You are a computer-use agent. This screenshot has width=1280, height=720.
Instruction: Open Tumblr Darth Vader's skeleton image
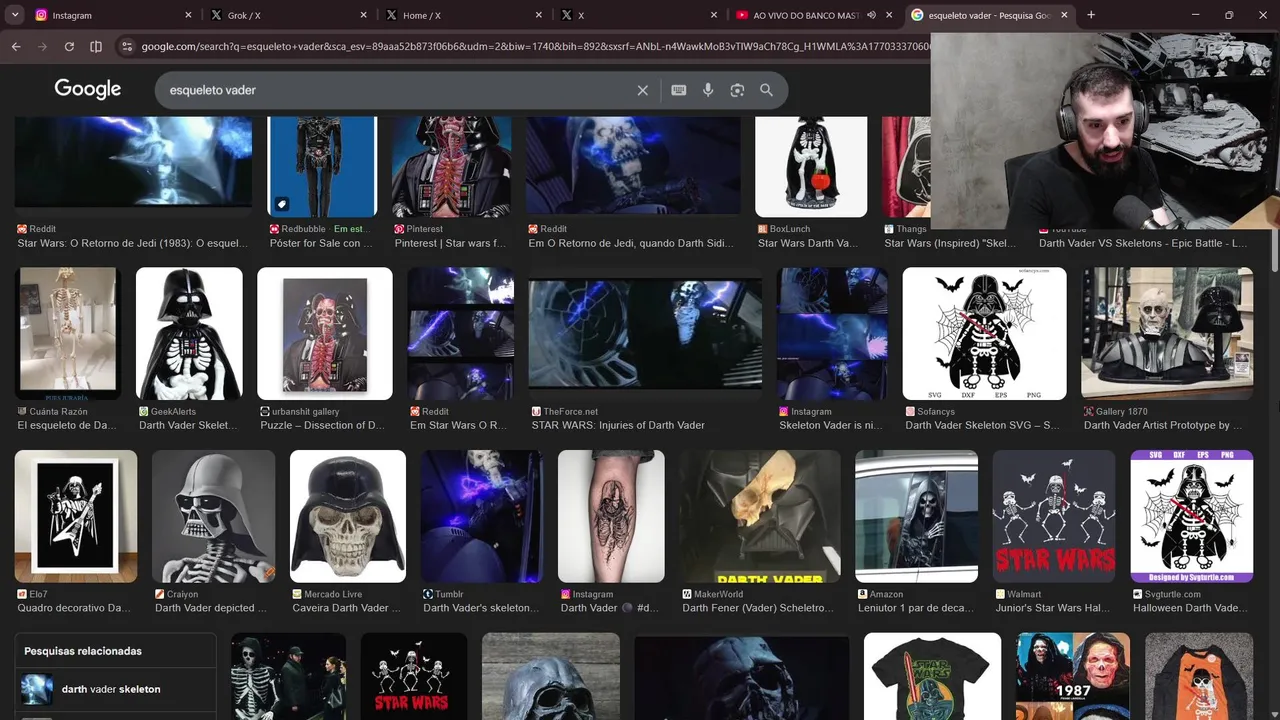click(482, 516)
